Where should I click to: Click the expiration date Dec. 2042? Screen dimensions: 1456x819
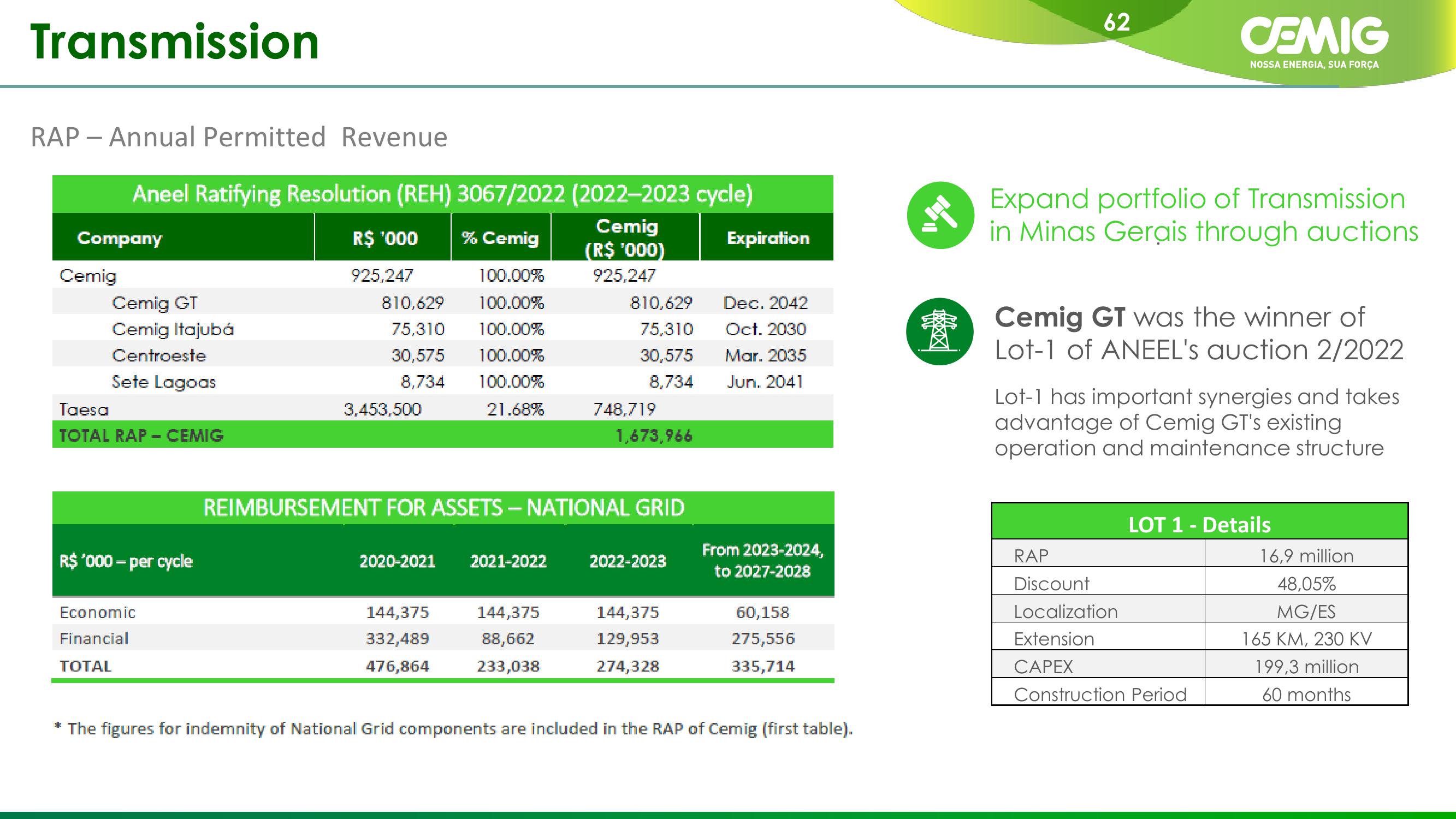pyautogui.click(x=765, y=303)
